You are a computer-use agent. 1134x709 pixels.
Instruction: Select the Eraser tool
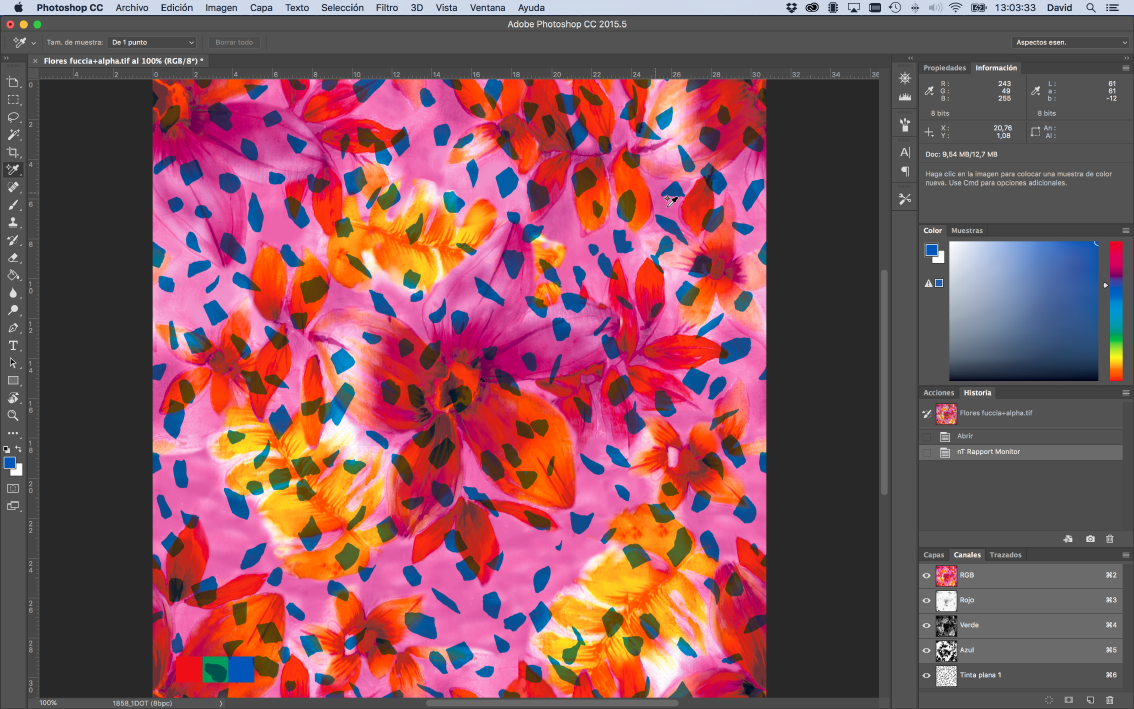tap(14, 258)
